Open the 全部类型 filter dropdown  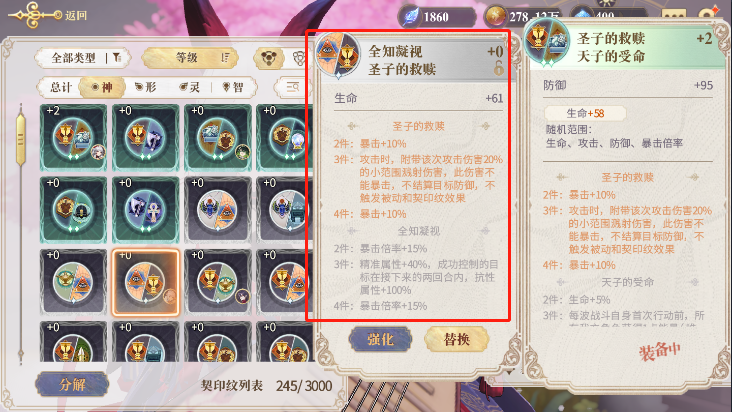coord(83,58)
